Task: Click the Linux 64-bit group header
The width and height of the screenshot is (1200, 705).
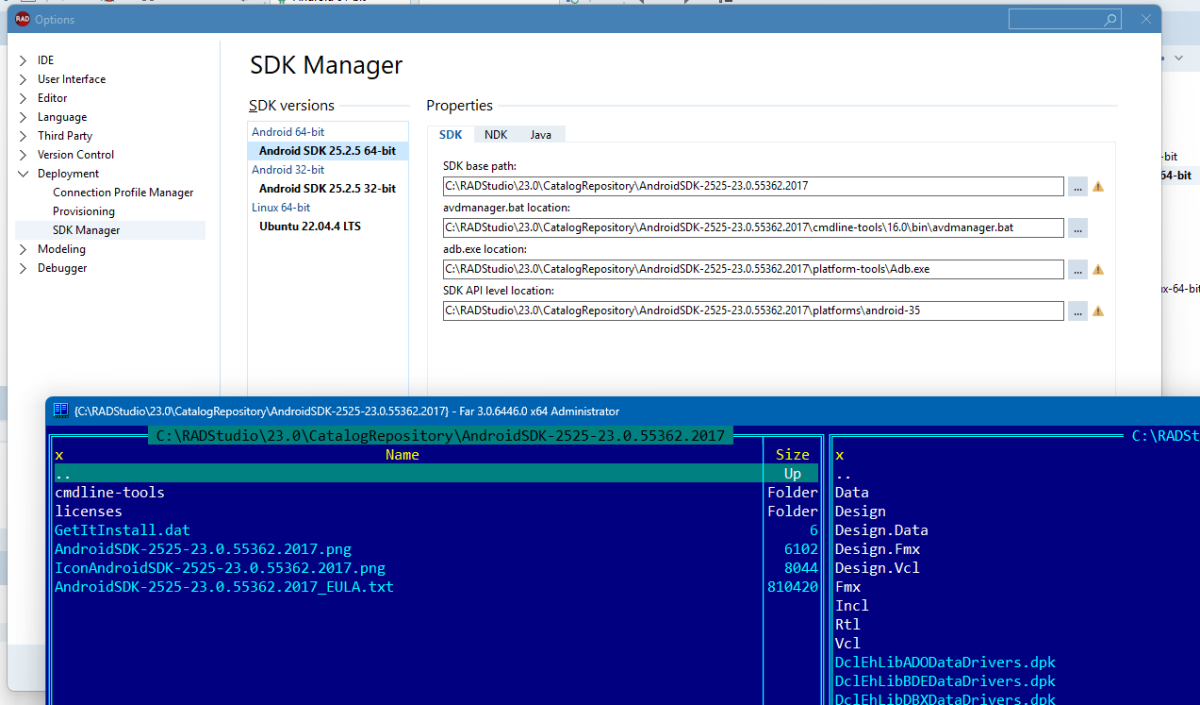Action: coord(281,208)
